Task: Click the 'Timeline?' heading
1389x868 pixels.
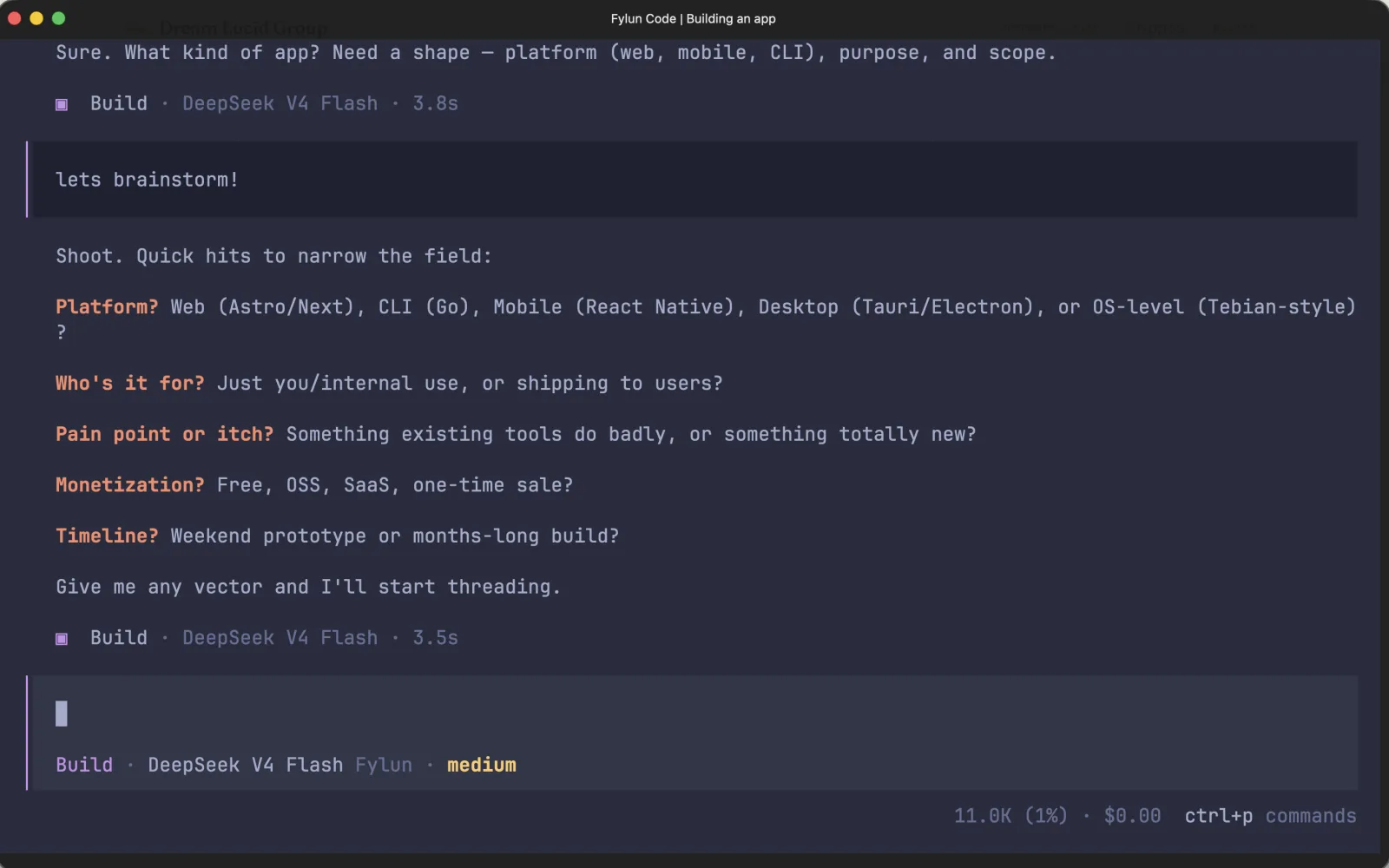Action: 107,536
